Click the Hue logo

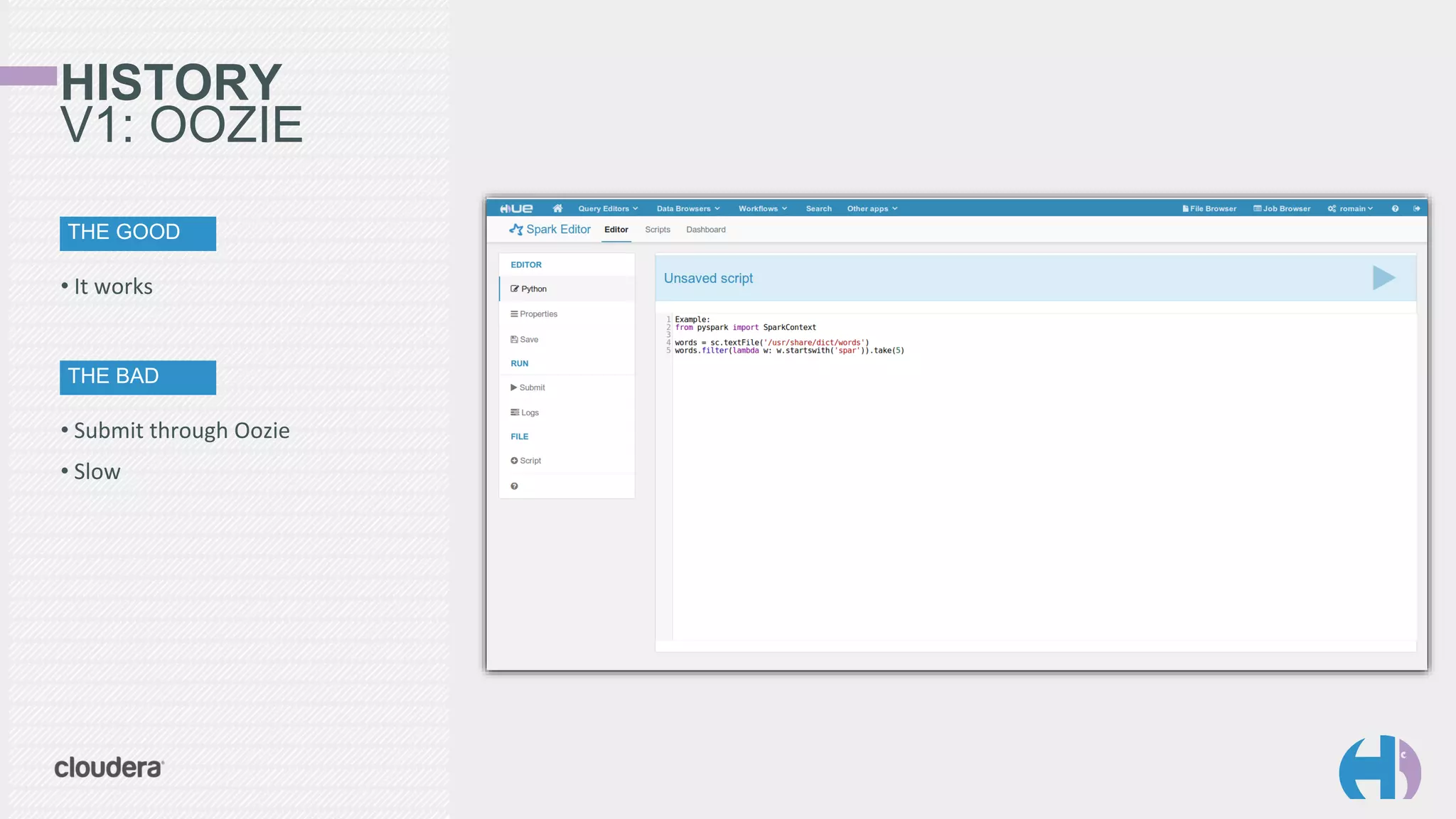coord(516,208)
